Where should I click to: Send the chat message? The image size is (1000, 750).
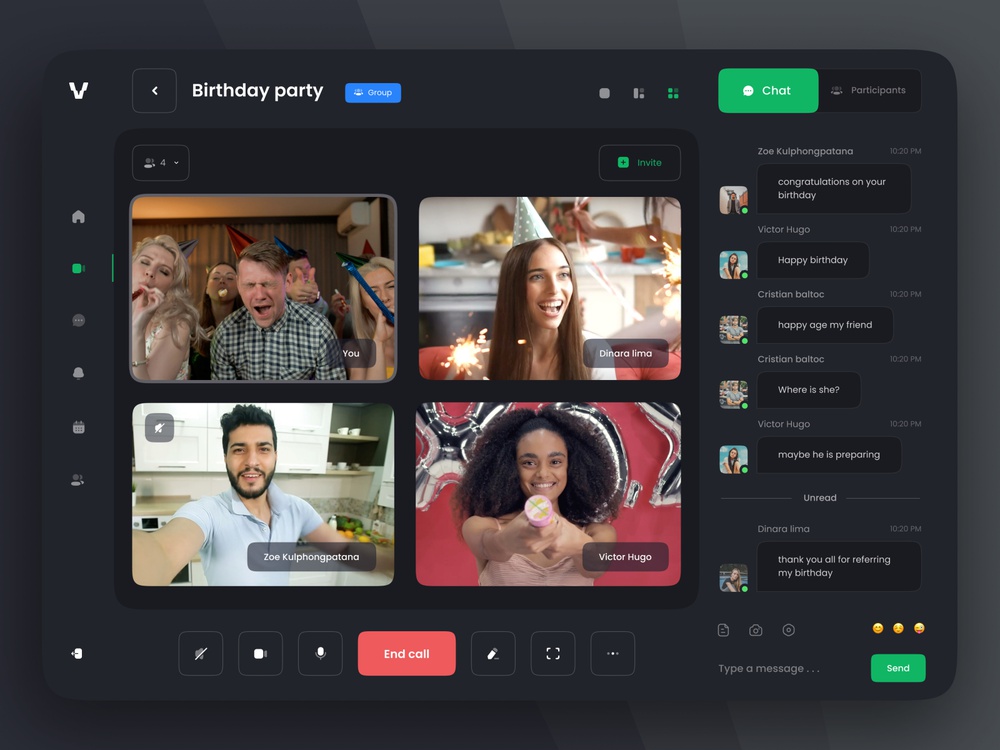[898, 668]
